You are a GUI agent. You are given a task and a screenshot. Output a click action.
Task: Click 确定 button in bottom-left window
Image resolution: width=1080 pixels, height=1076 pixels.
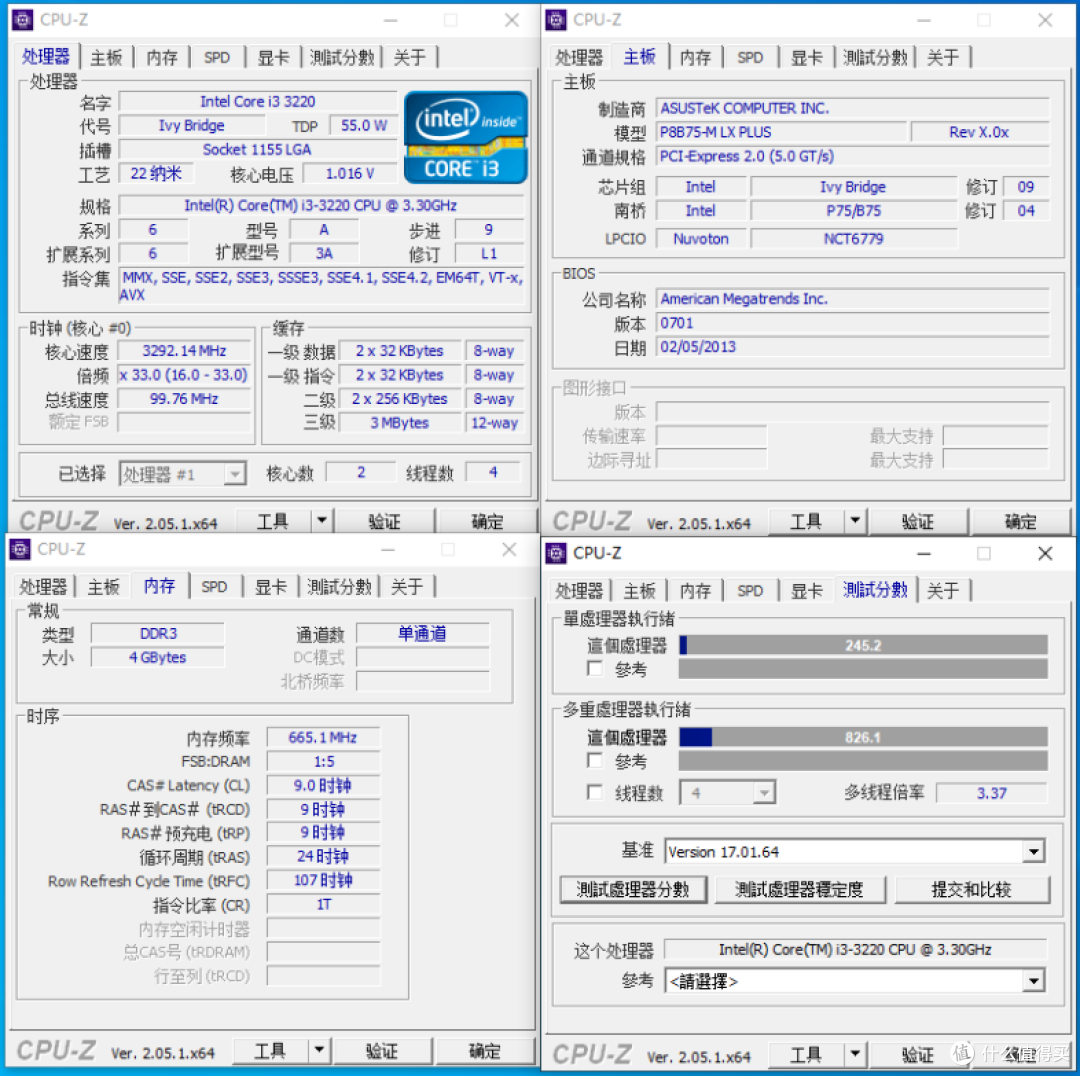485,1051
